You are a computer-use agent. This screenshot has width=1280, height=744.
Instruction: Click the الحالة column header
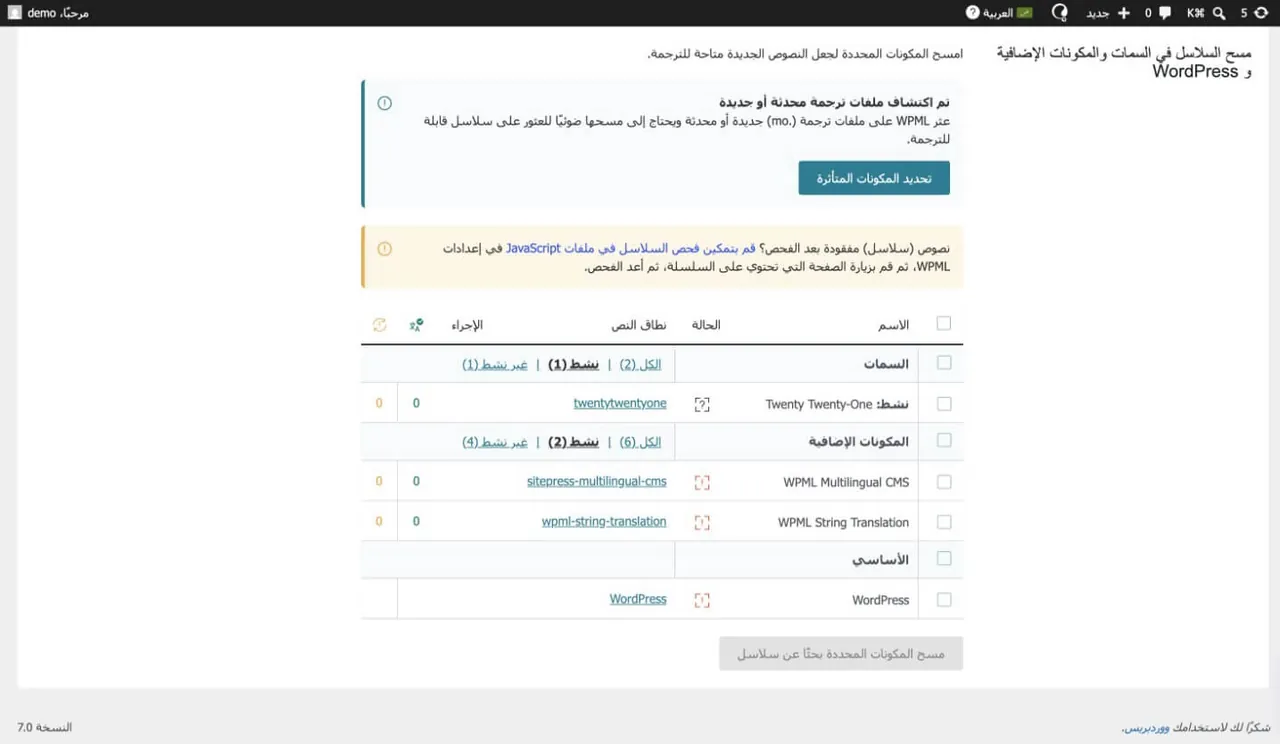(706, 325)
